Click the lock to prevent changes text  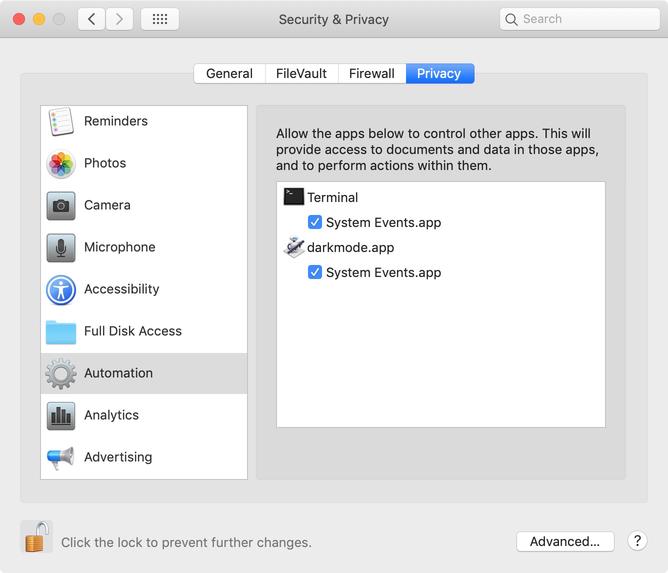point(186,542)
